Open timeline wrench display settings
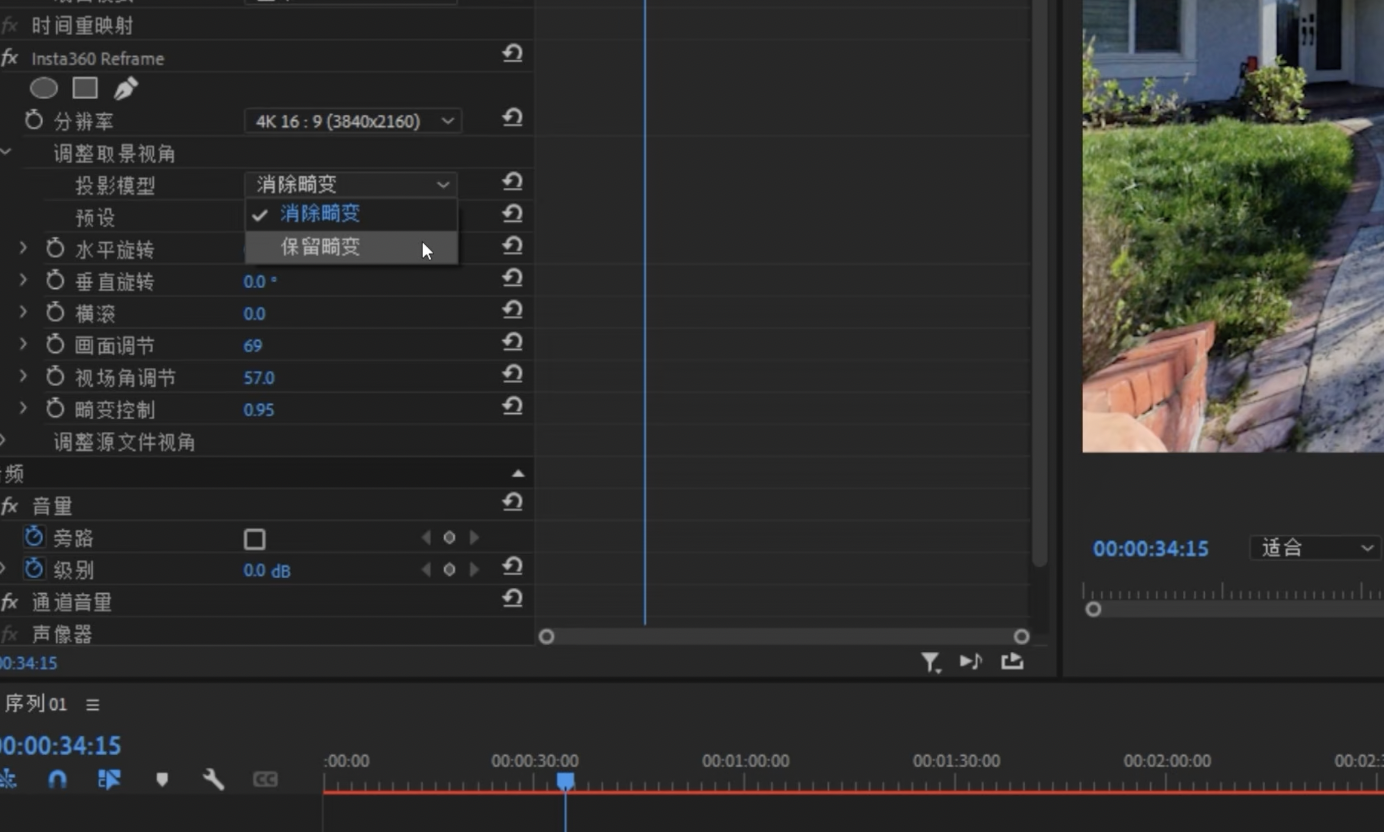This screenshot has width=1384, height=832. coord(213,779)
